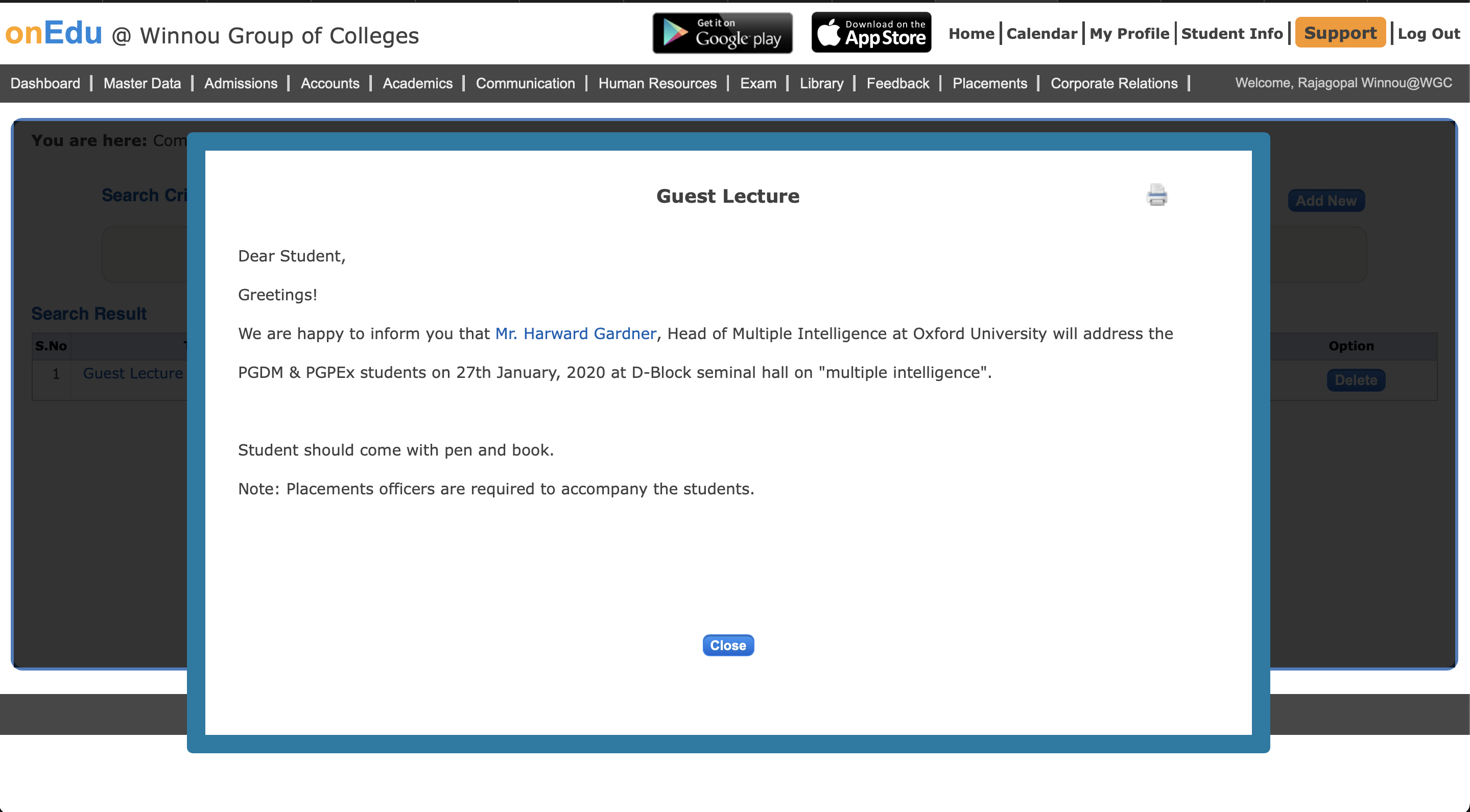This screenshot has width=1470, height=812.
Task: Open the Library menu
Action: coord(821,83)
